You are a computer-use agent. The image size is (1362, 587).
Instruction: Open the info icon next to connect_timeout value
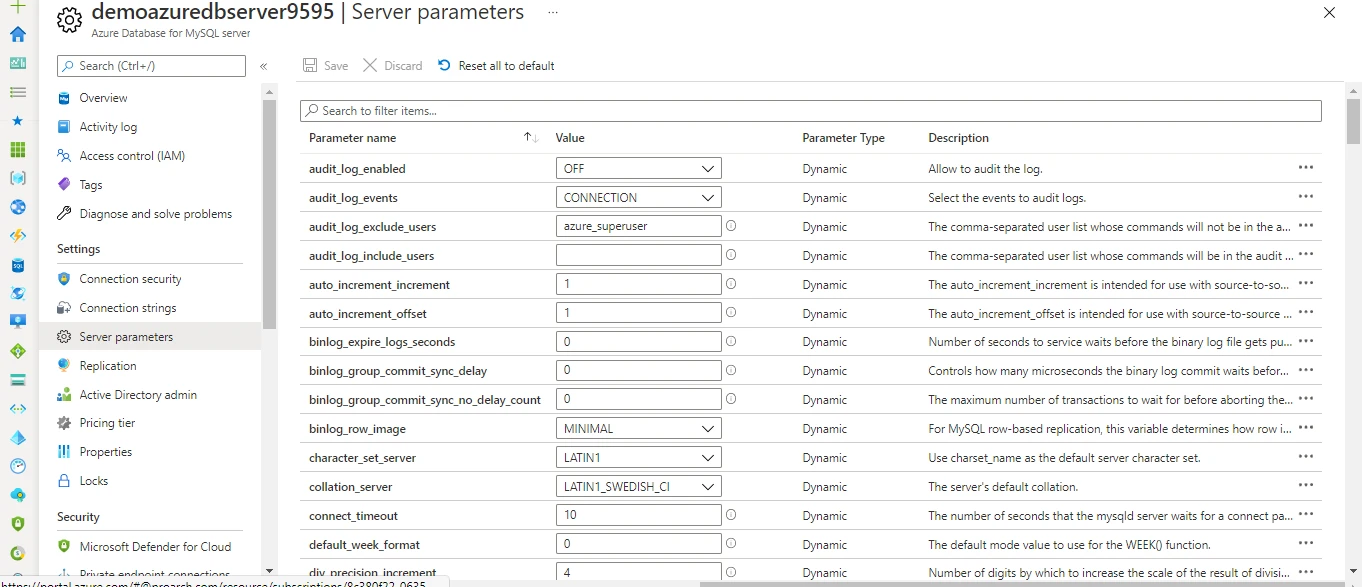(x=731, y=515)
